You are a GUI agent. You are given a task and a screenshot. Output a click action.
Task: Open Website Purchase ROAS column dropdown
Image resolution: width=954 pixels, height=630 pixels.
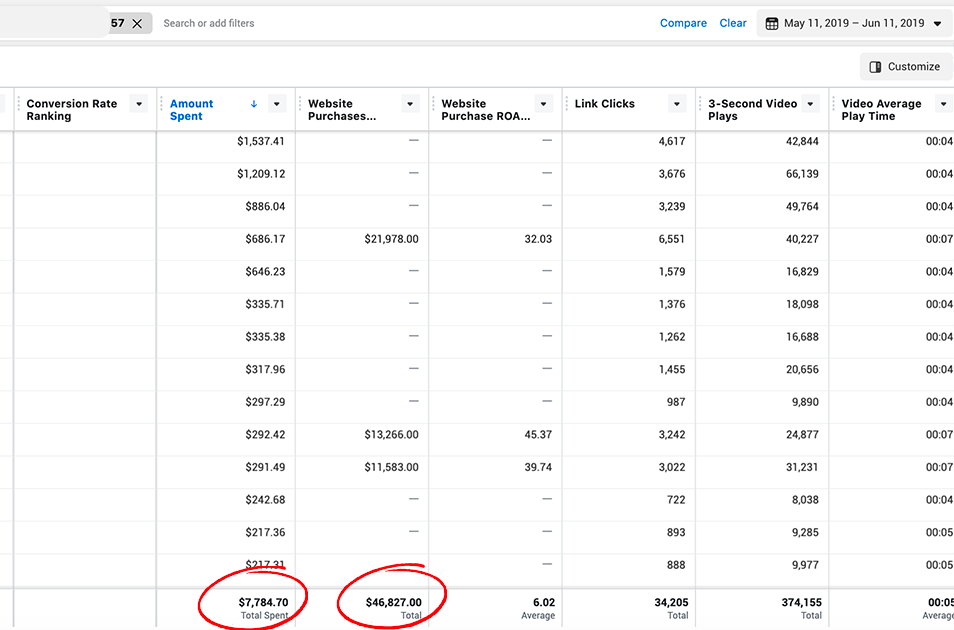pos(544,104)
